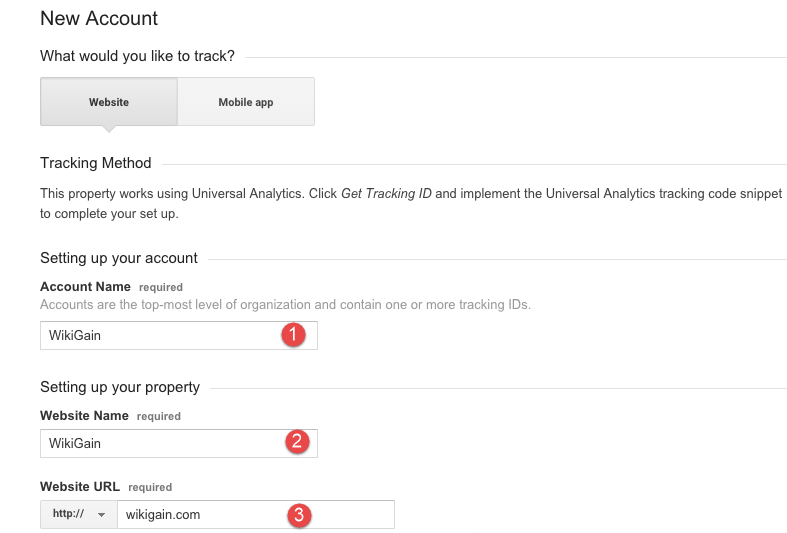Click the 'Account Name' label
The width and height of the screenshot is (787, 533).
85,287
